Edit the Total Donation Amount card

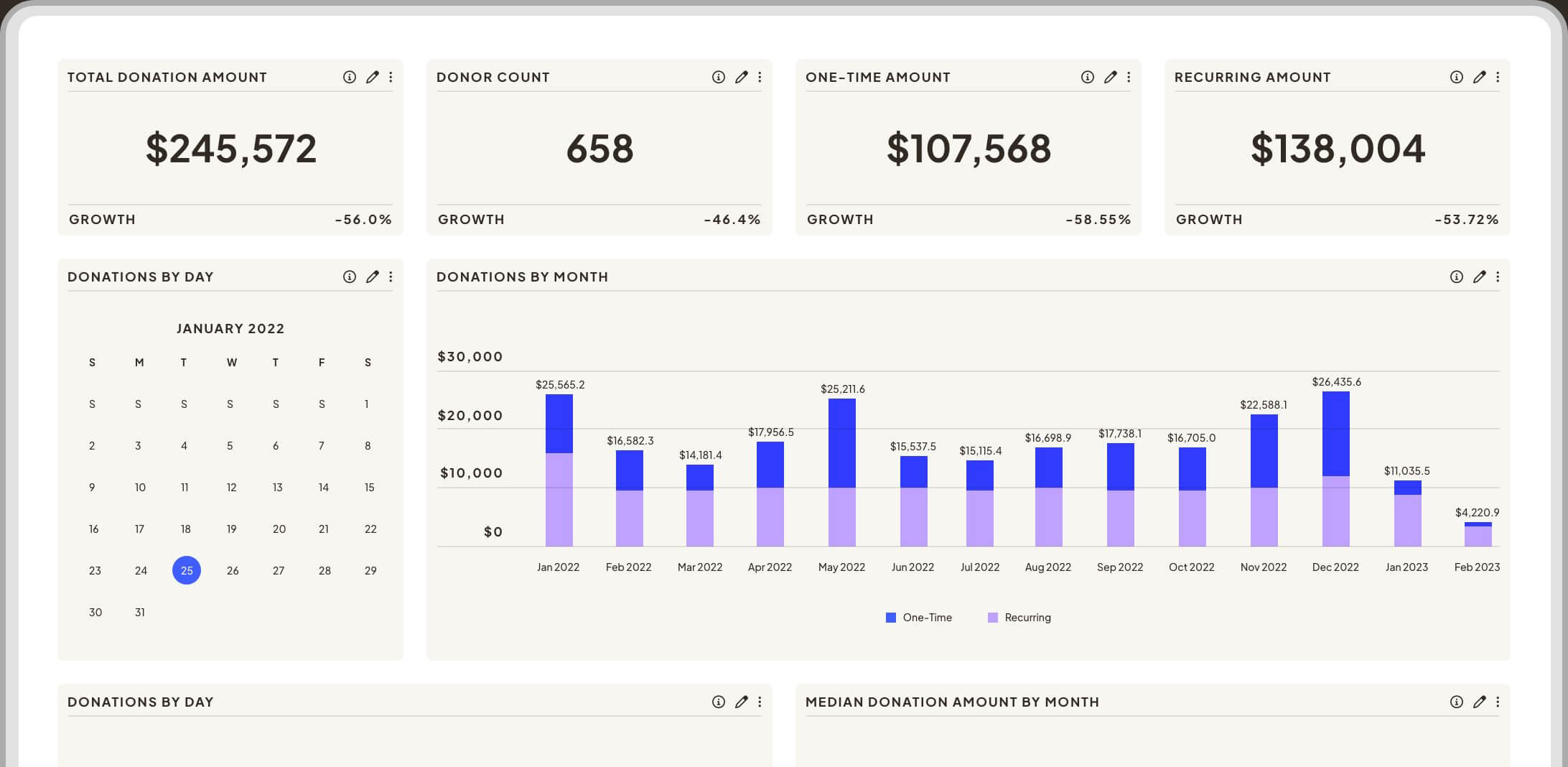372,77
